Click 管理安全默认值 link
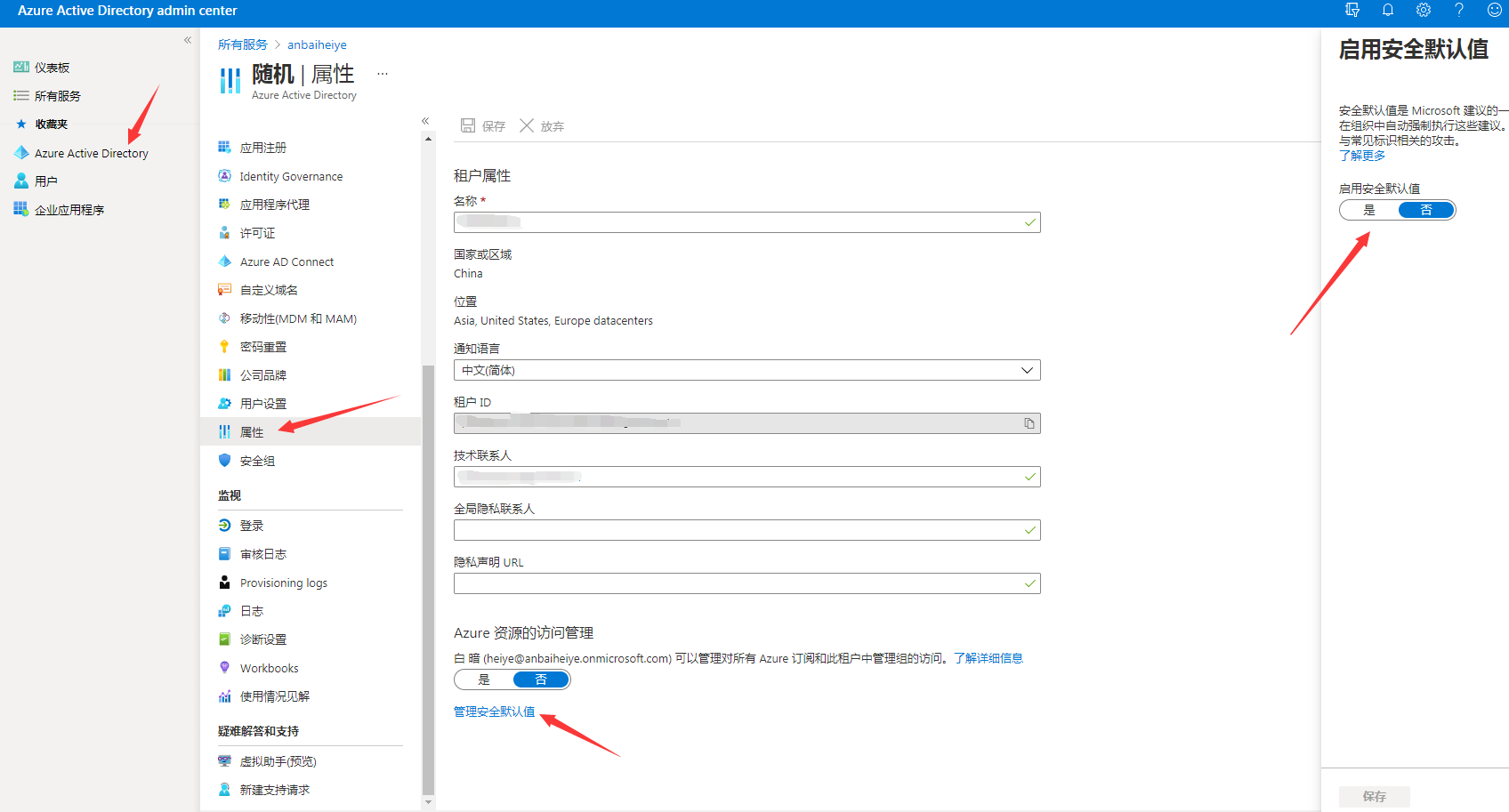The image size is (1509, 812). point(495,712)
